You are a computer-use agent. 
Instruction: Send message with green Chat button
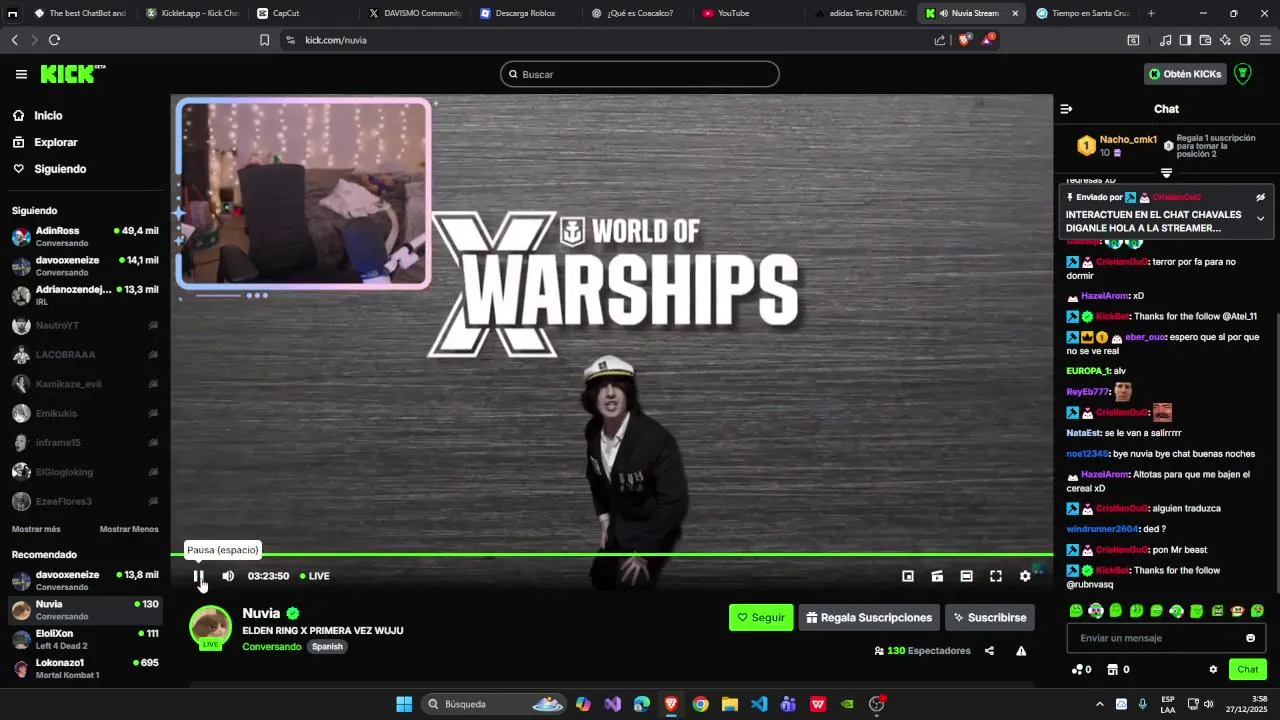[x=1247, y=670]
